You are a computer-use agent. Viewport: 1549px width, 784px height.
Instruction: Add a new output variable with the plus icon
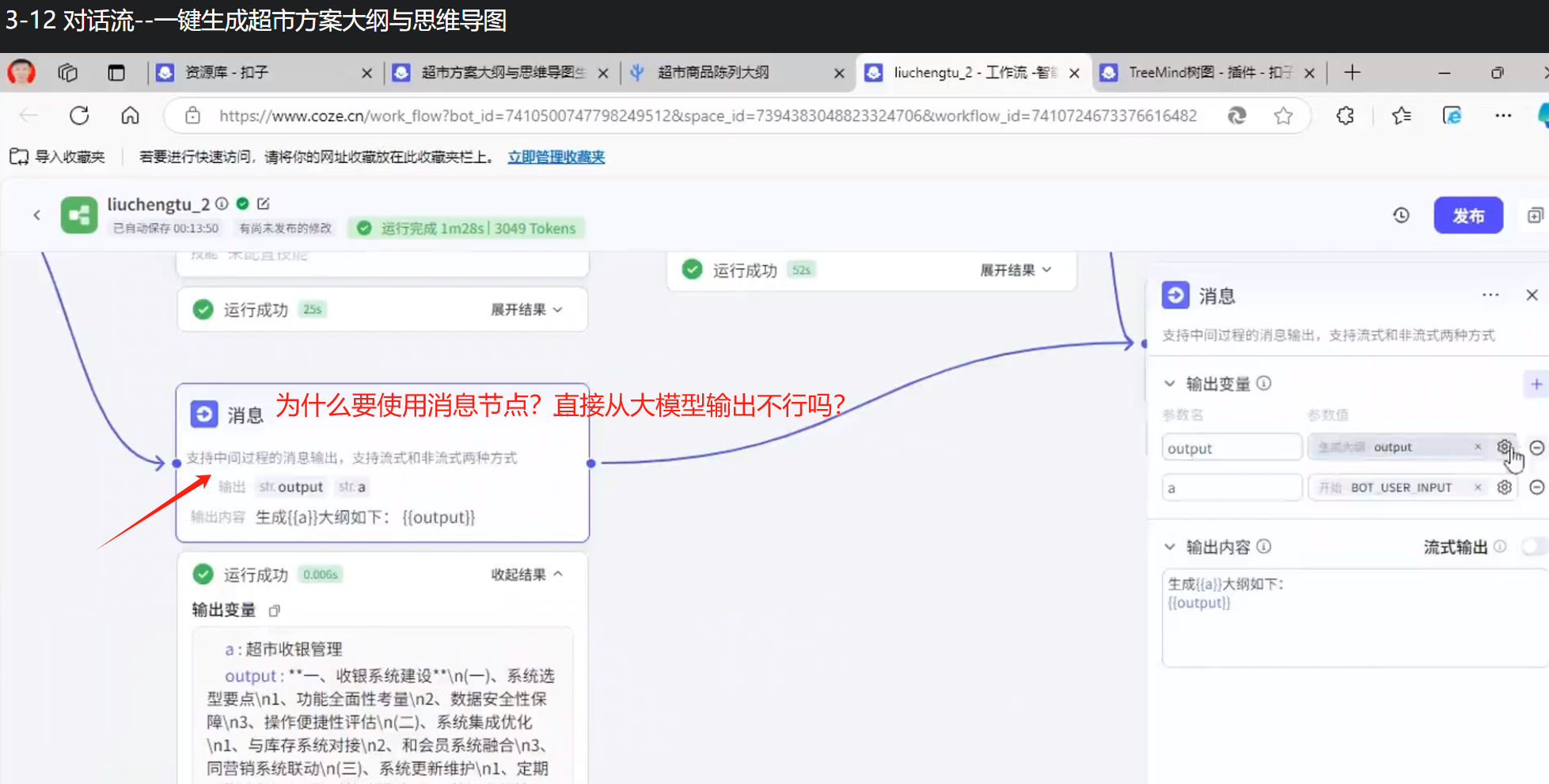[1536, 384]
